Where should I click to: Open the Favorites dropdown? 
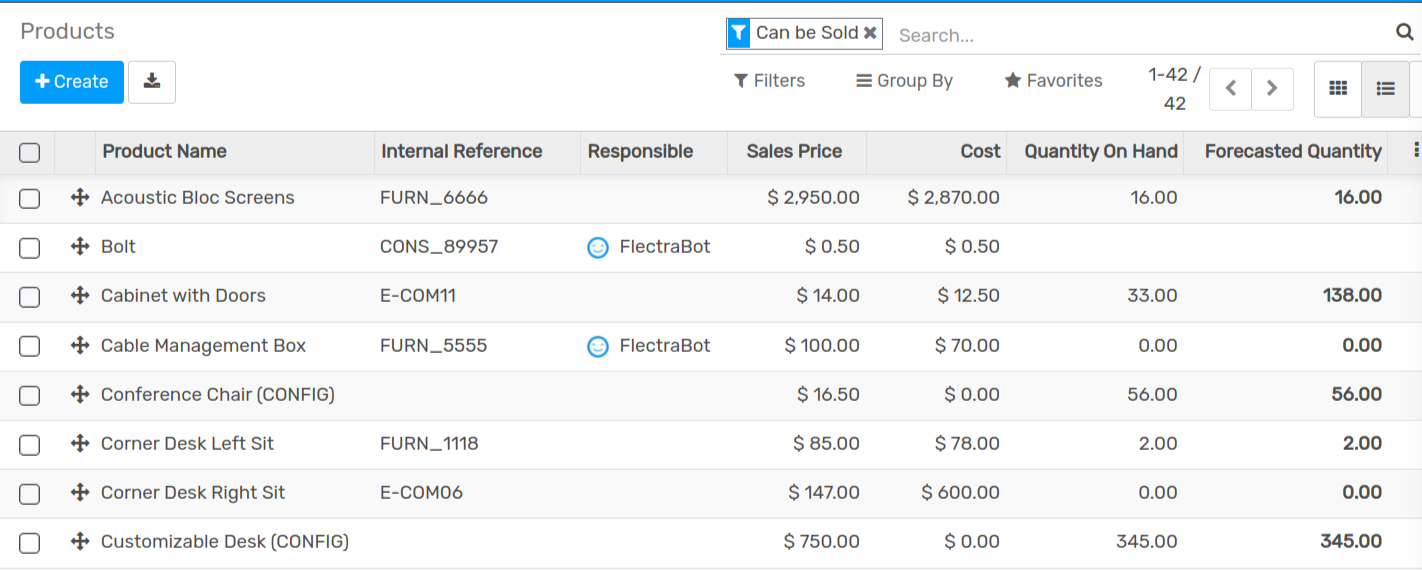1053,81
